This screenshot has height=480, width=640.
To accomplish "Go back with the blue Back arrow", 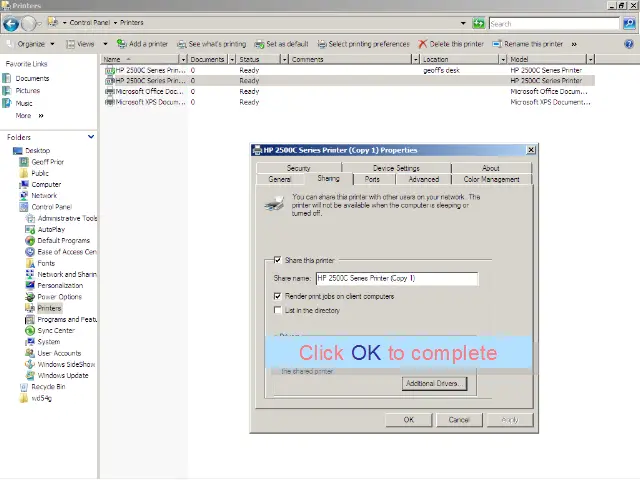I will coord(11,24).
